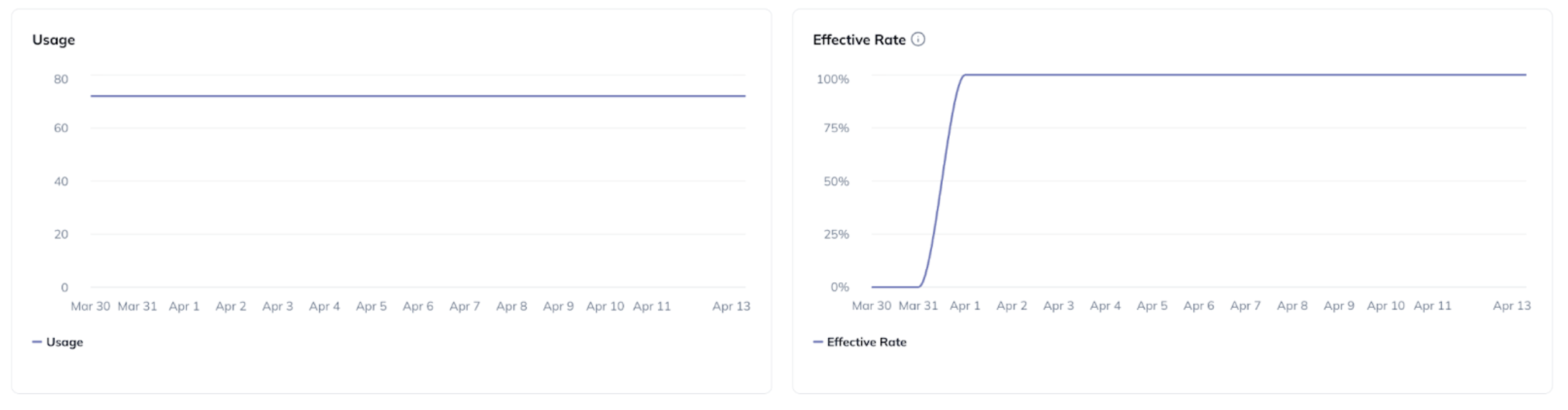Click the Effective Rate legend color dash
1568x410 pixels.
coord(818,342)
